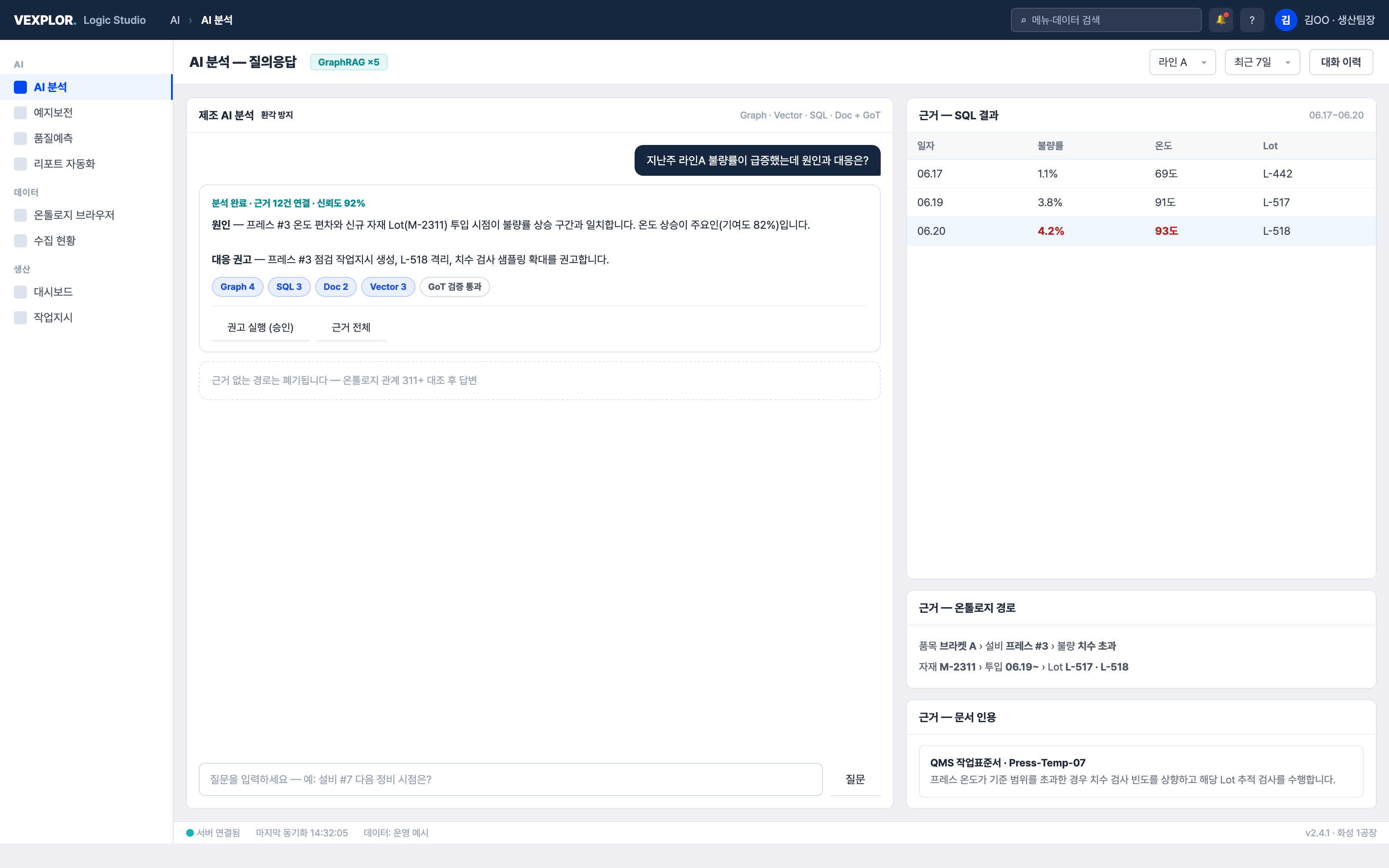Click the question input field
Viewport: 1389px width, 868px height.
510,779
